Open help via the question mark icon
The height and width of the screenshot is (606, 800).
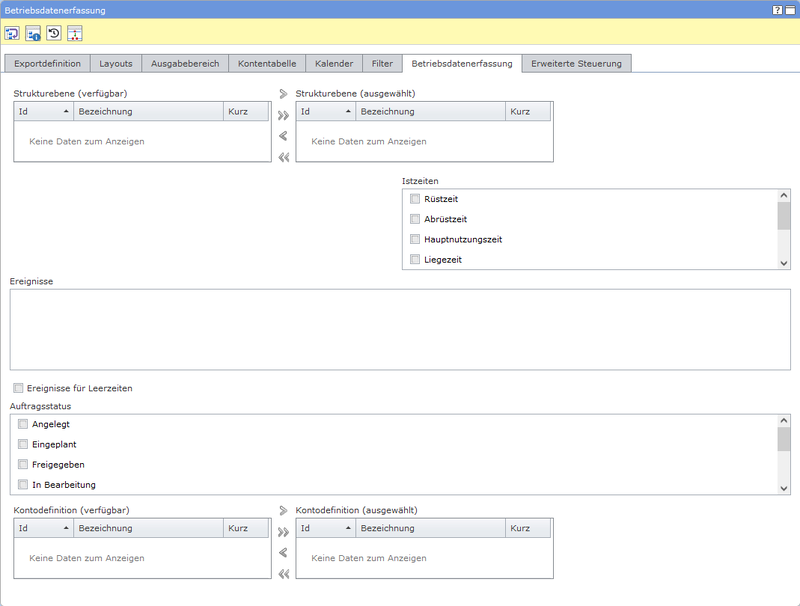(x=777, y=9)
